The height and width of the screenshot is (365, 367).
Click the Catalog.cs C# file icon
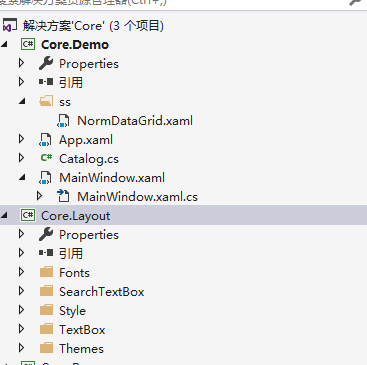46,158
